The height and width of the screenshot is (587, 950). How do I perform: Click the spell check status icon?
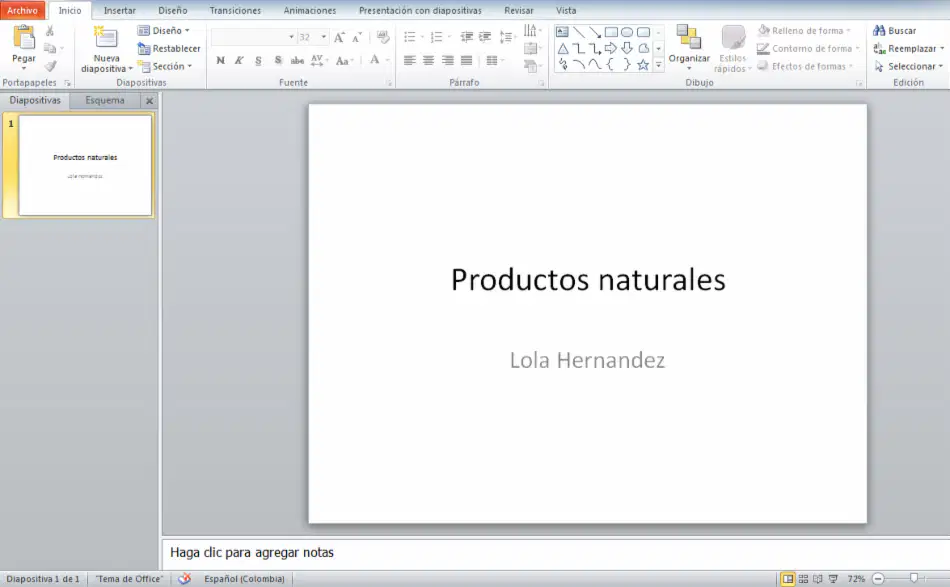tap(185, 579)
